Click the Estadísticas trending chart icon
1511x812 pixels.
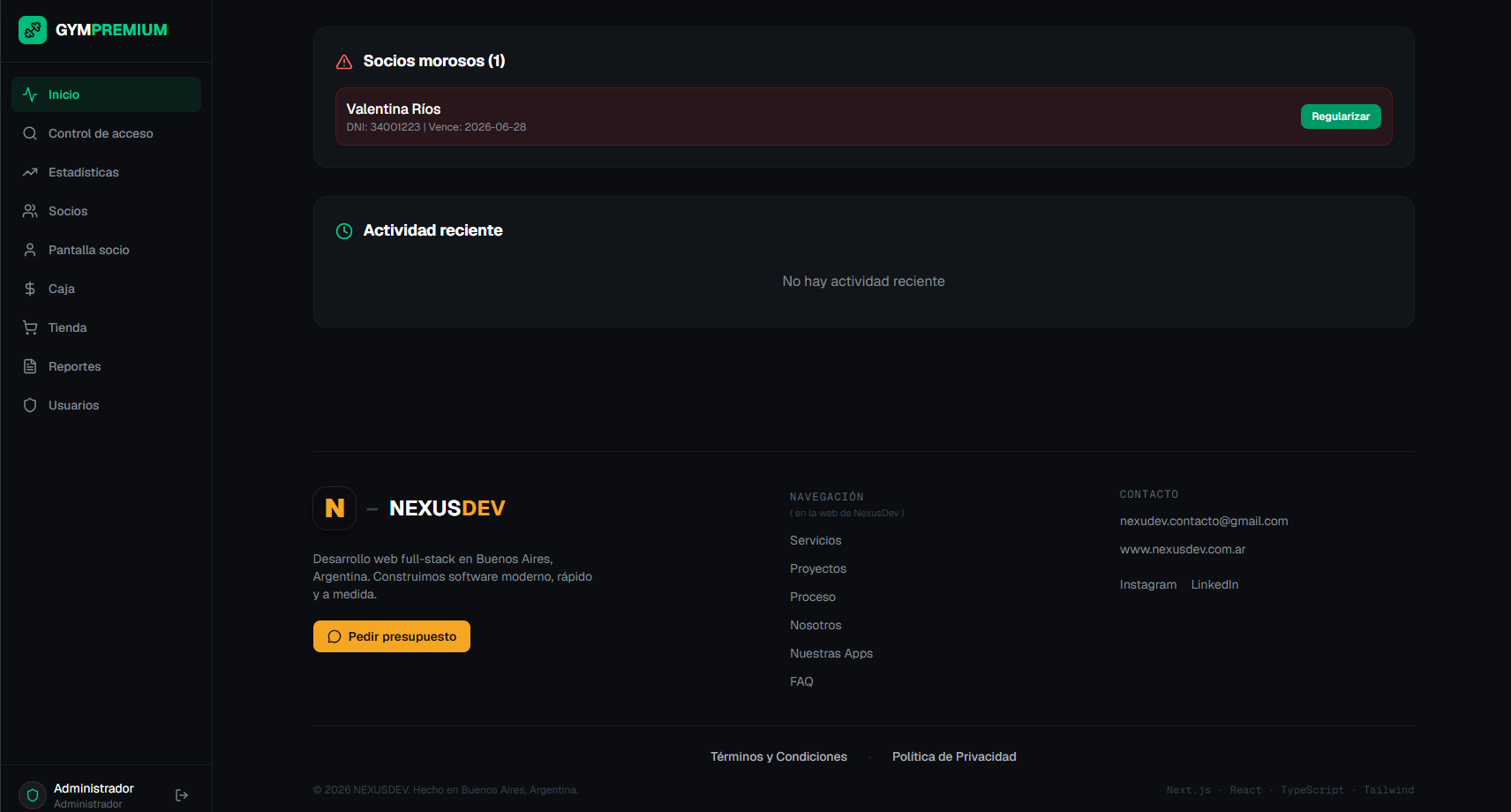30,172
